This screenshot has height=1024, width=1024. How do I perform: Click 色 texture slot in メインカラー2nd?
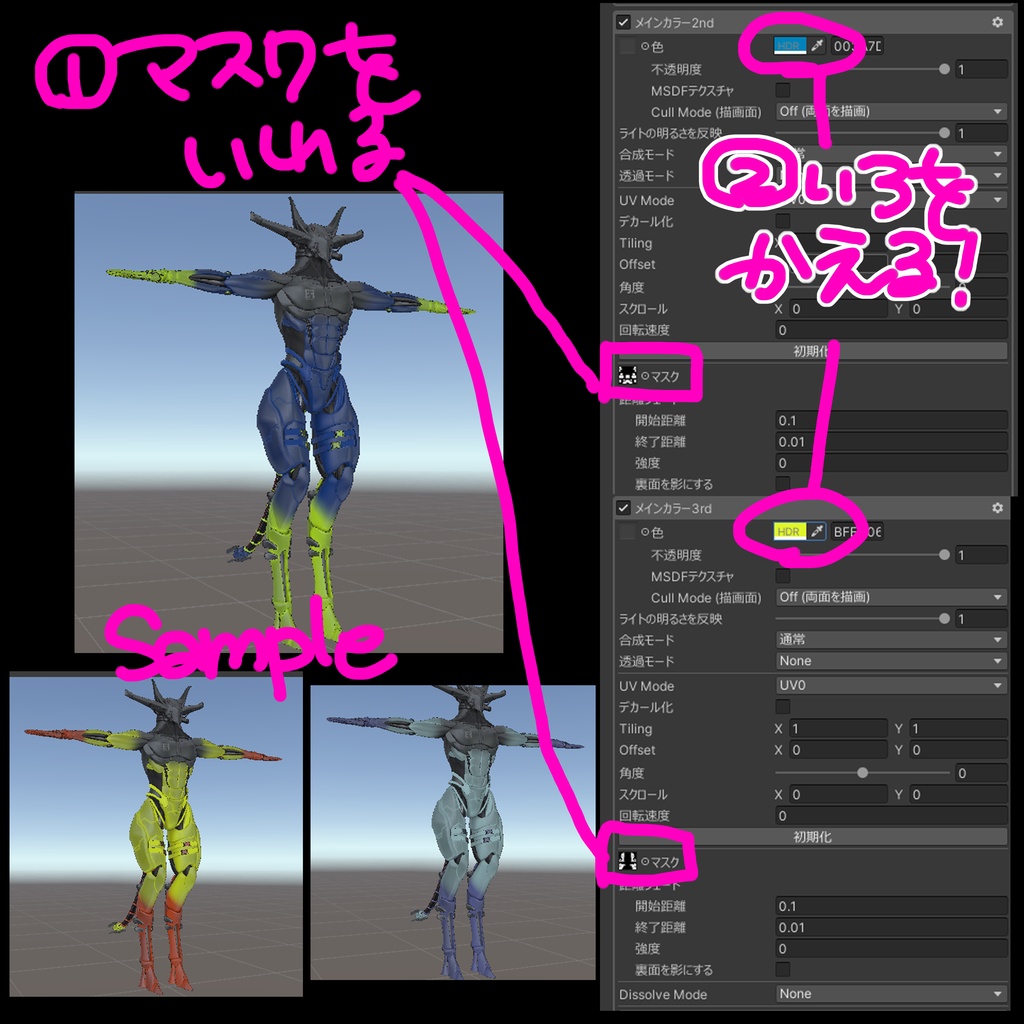pos(627,46)
